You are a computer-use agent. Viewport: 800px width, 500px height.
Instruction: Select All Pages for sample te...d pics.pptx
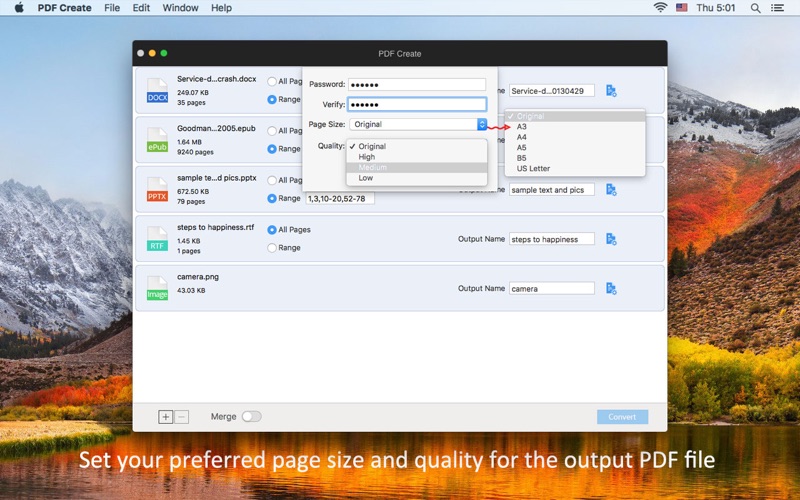(x=272, y=180)
